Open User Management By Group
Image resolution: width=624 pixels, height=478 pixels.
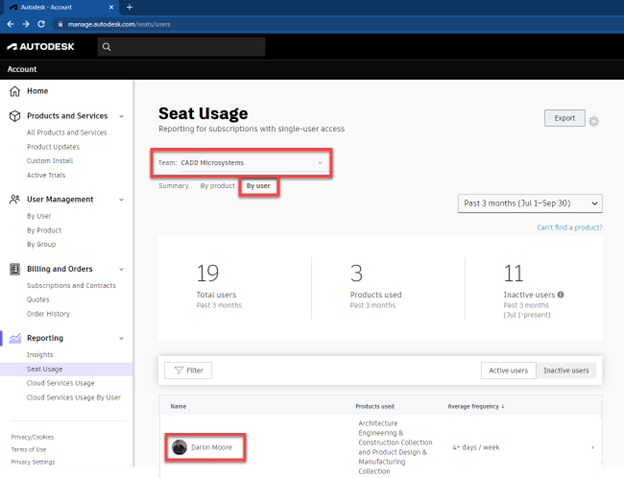click(x=41, y=244)
